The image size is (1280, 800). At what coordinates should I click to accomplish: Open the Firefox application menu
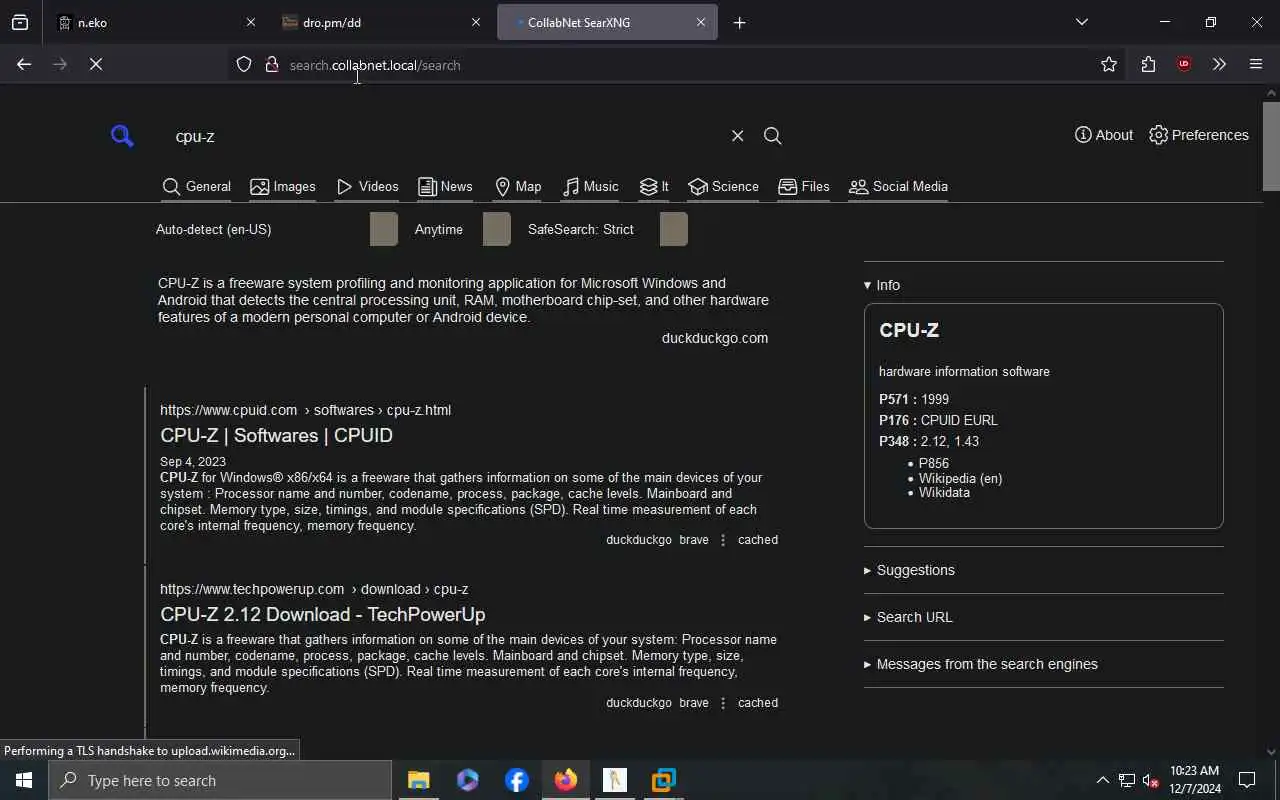[x=1256, y=64]
